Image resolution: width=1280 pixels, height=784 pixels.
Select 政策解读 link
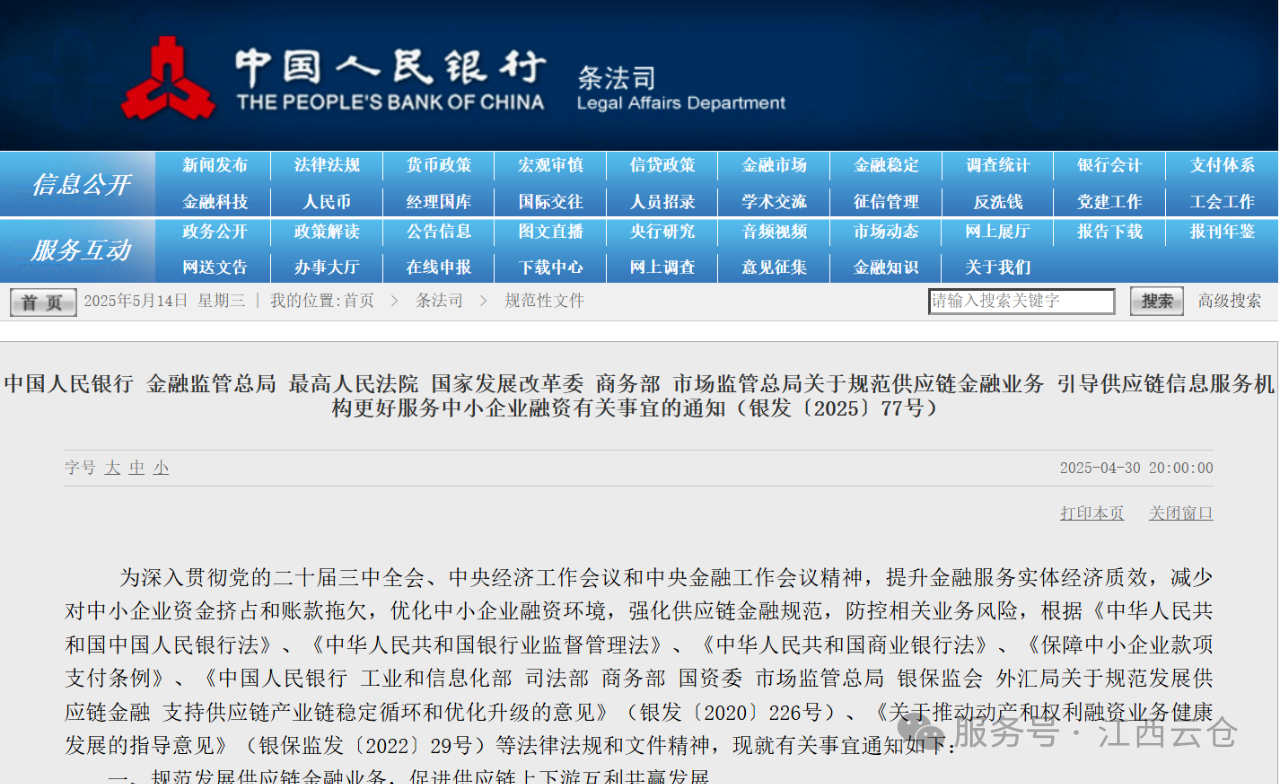327,231
